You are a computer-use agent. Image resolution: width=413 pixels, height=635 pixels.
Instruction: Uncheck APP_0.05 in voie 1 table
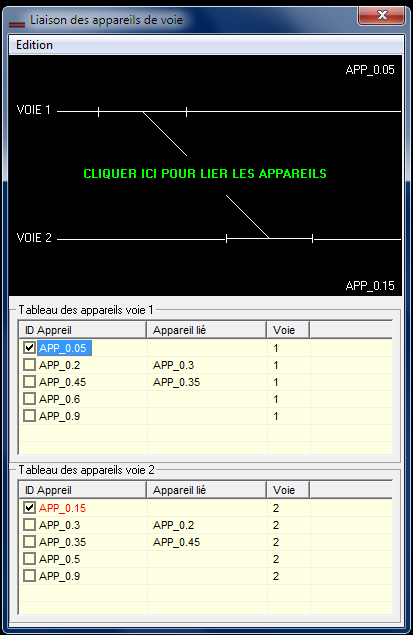(29, 348)
